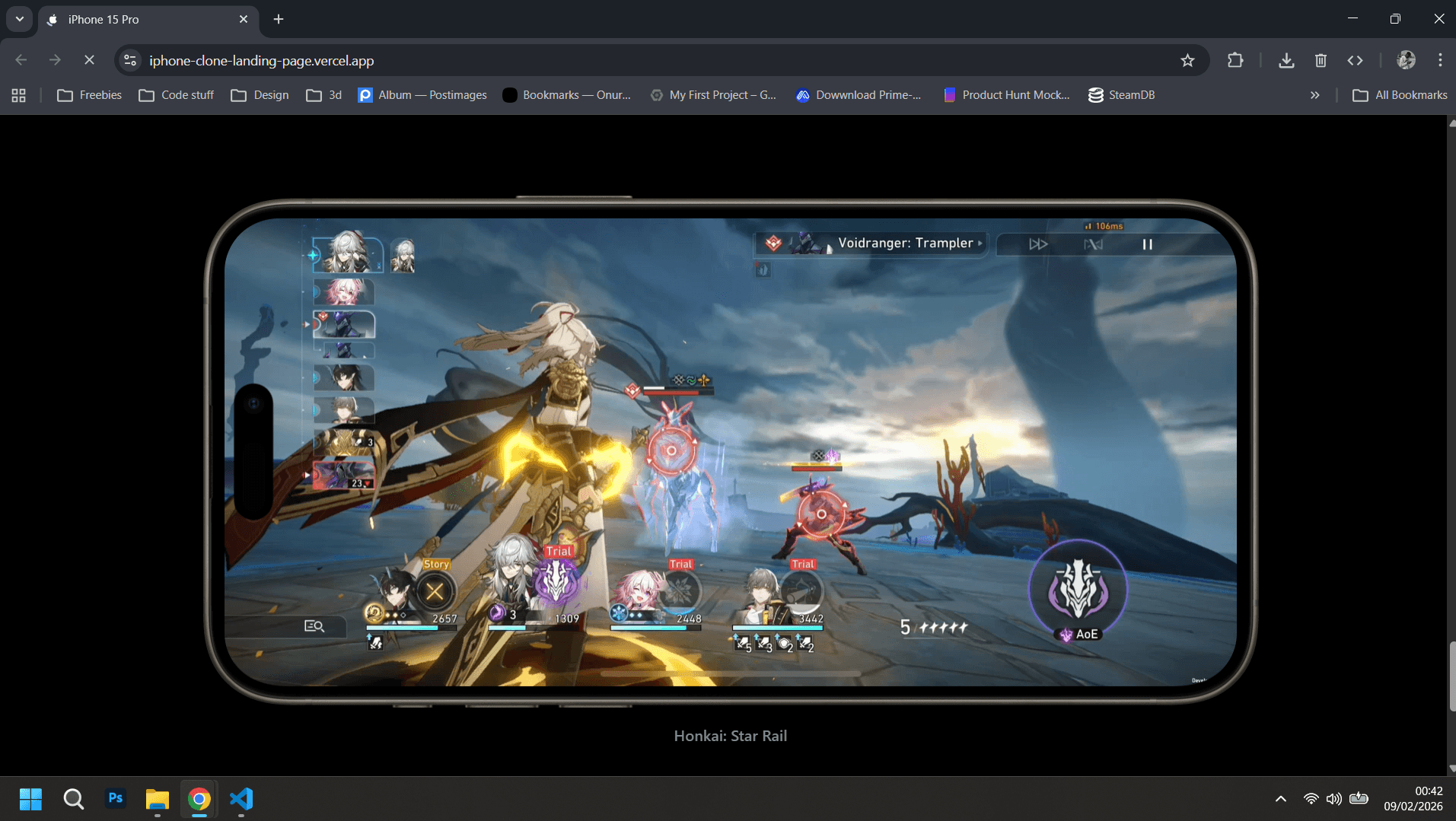The image size is (1456, 821).
Task: Click the 106ms network latency indicator
Action: pyautogui.click(x=1105, y=225)
